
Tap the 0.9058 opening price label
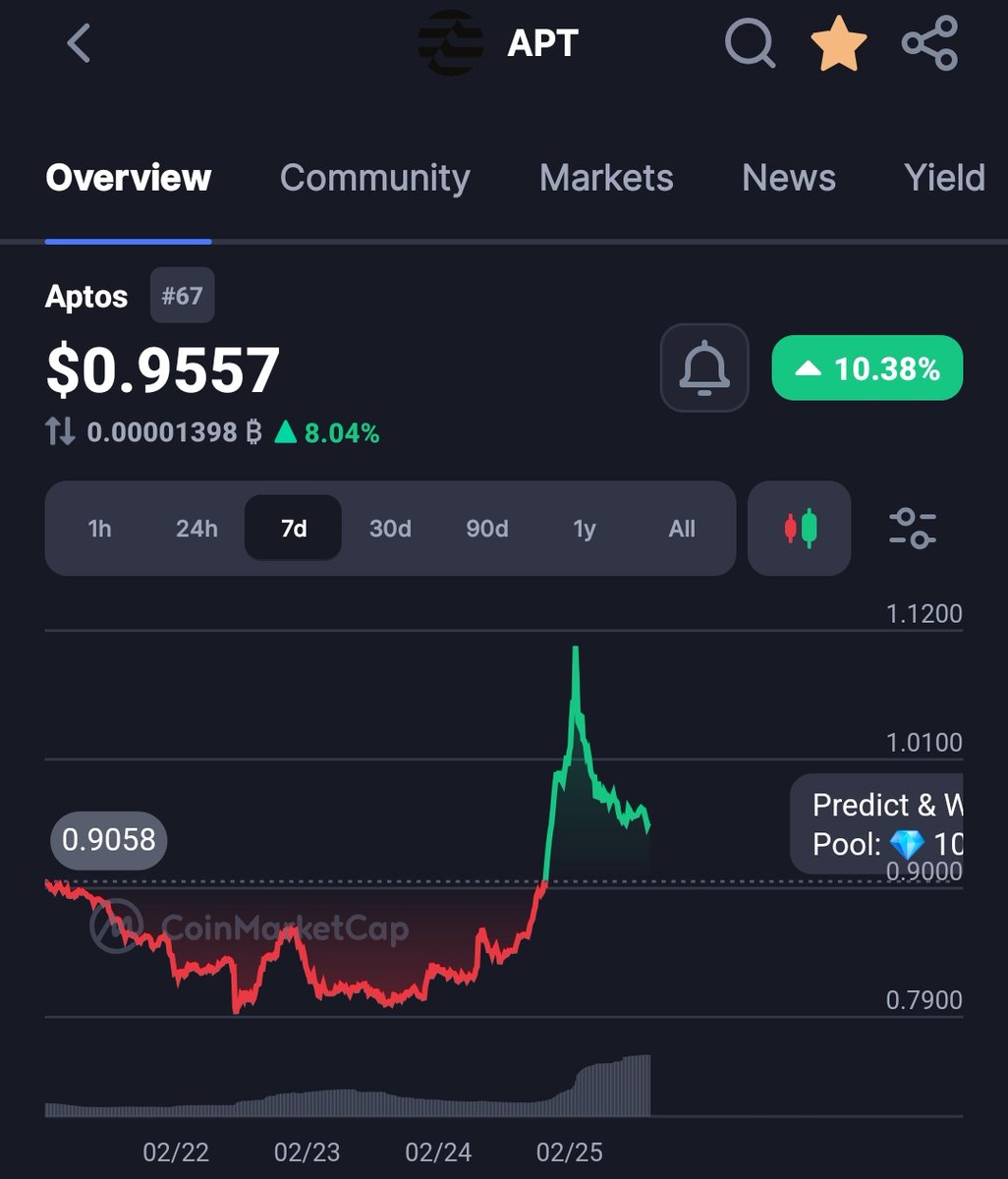[x=109, y=840]
